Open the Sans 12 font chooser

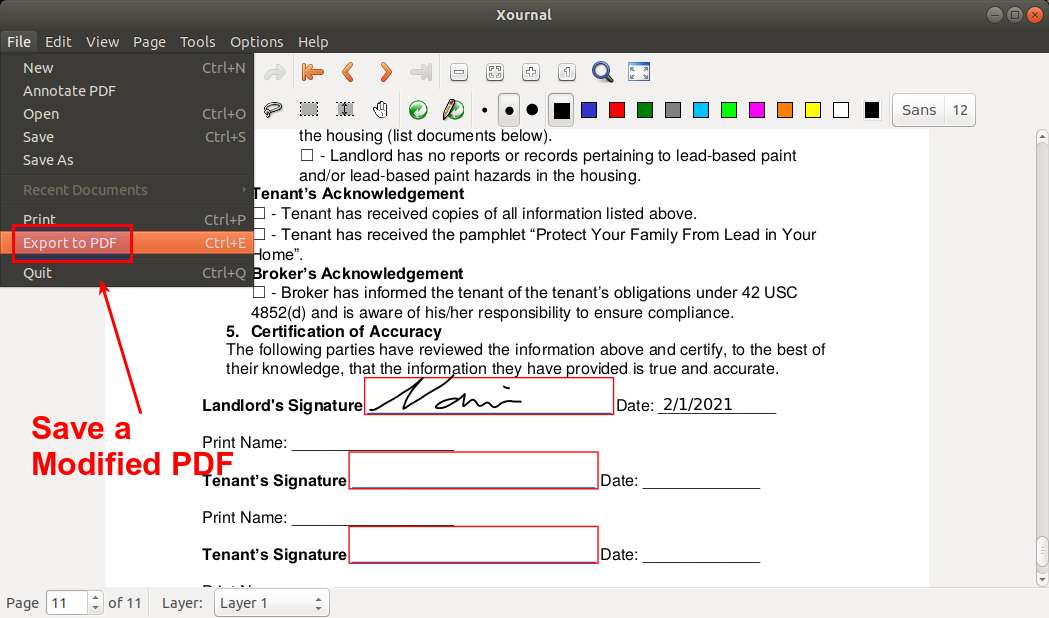pos(934,110)
